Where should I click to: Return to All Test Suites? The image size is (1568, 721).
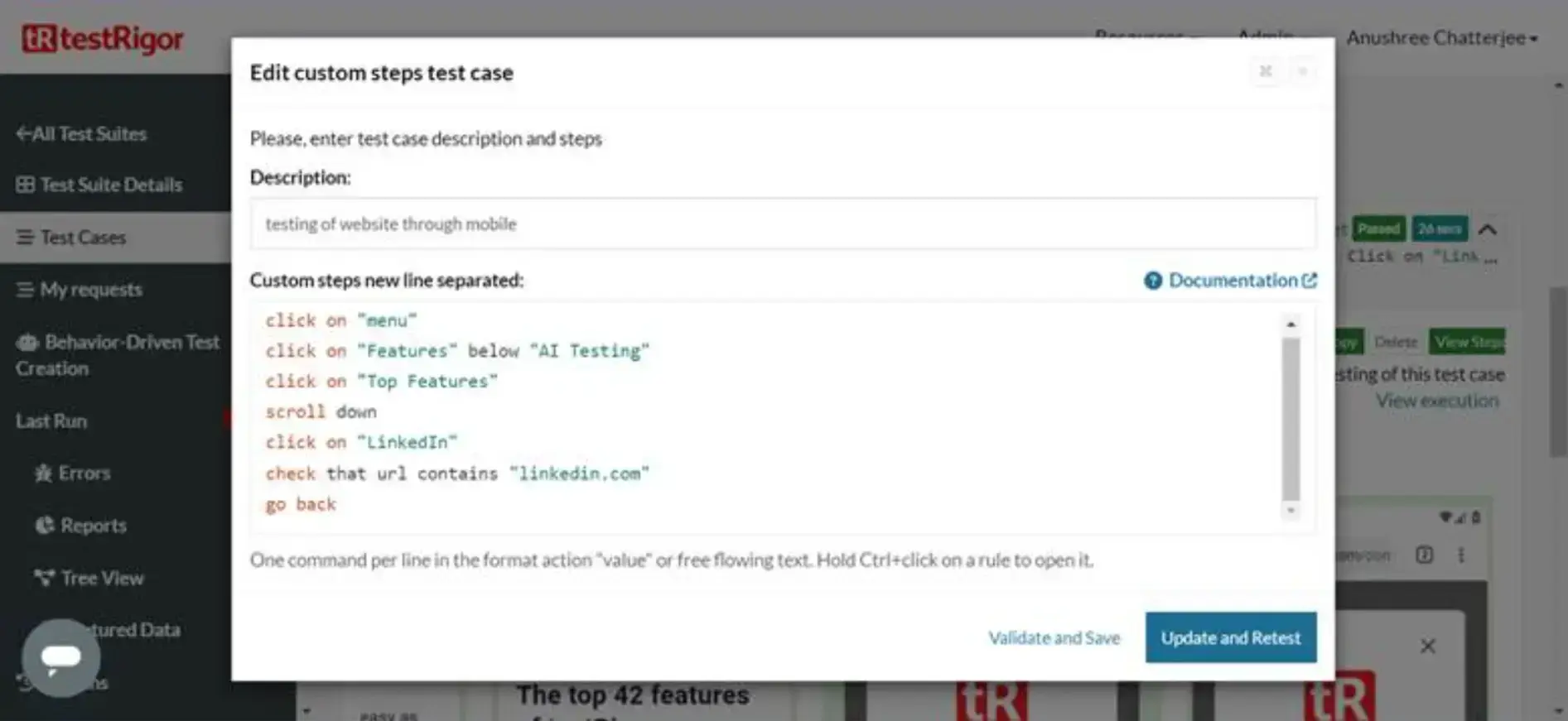(81, 134)
